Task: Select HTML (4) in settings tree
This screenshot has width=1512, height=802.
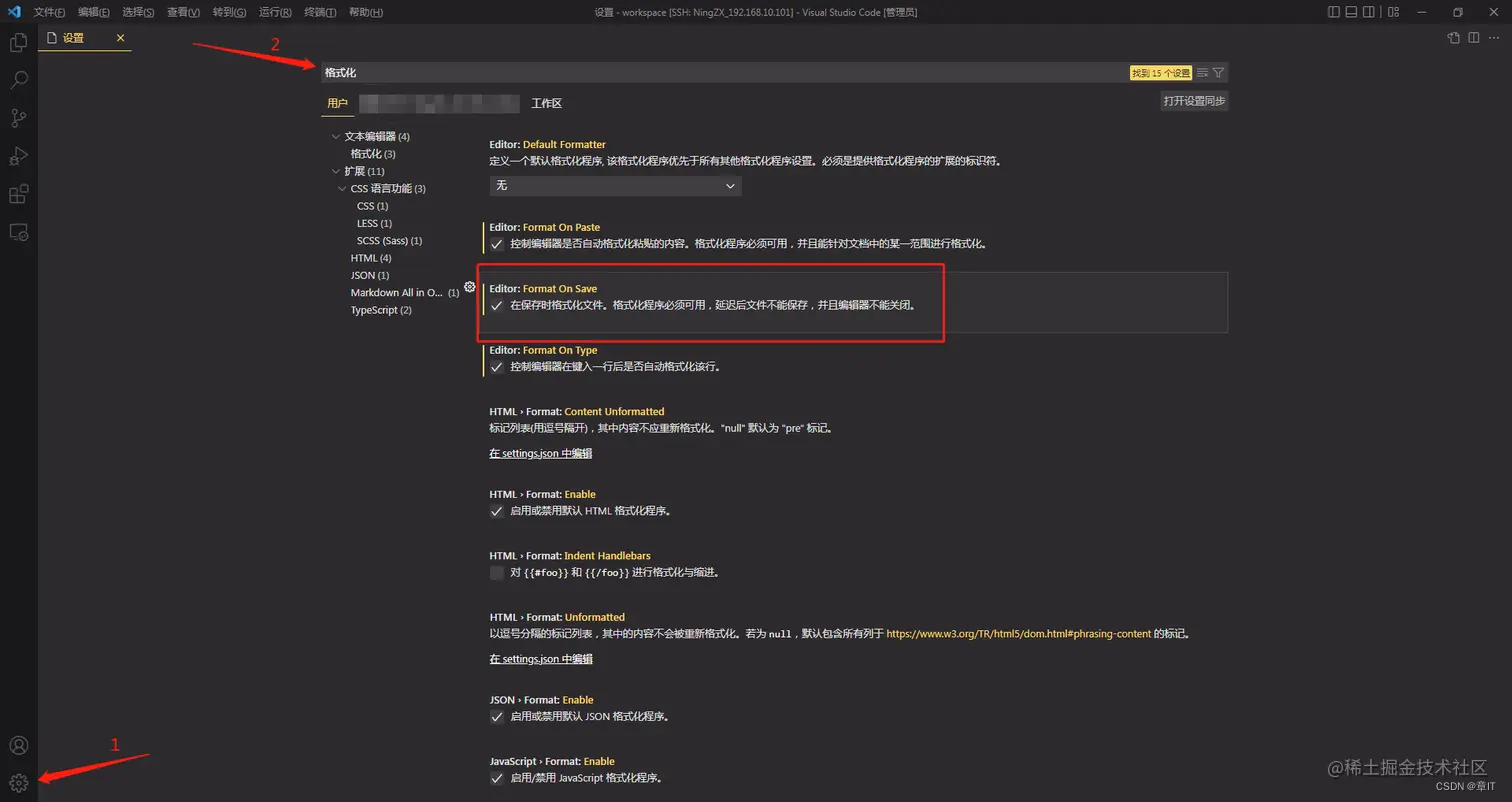Action: pos(371,258)
